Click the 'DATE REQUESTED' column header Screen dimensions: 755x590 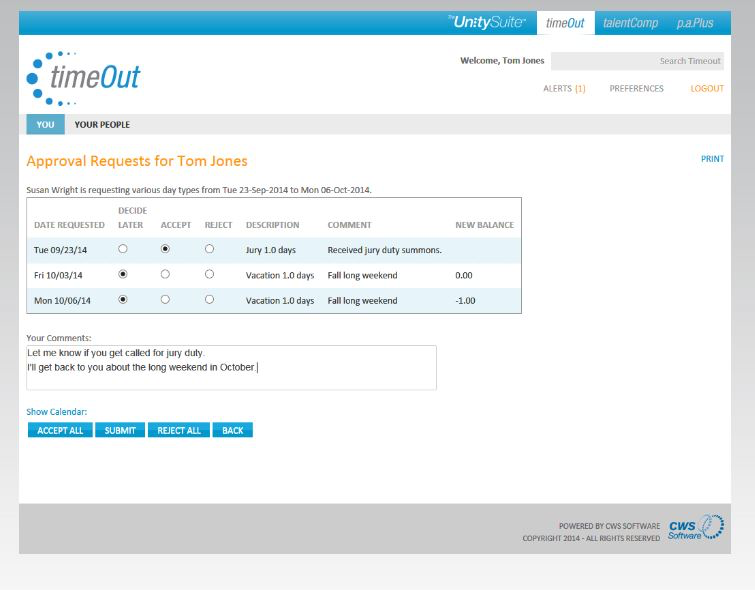(x=69, y=225)
